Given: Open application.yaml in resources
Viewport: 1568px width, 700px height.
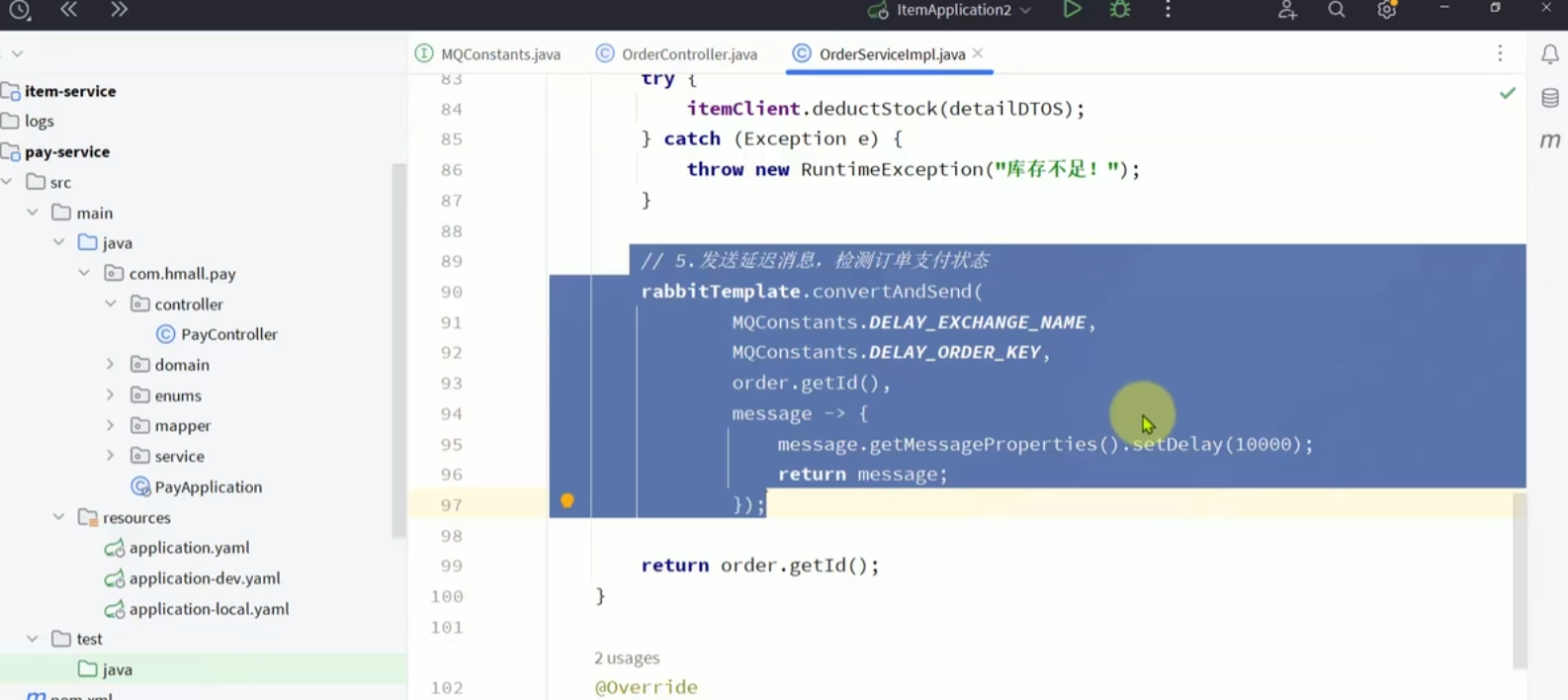Looking at the screenshot, I should (x=189, y=547).
